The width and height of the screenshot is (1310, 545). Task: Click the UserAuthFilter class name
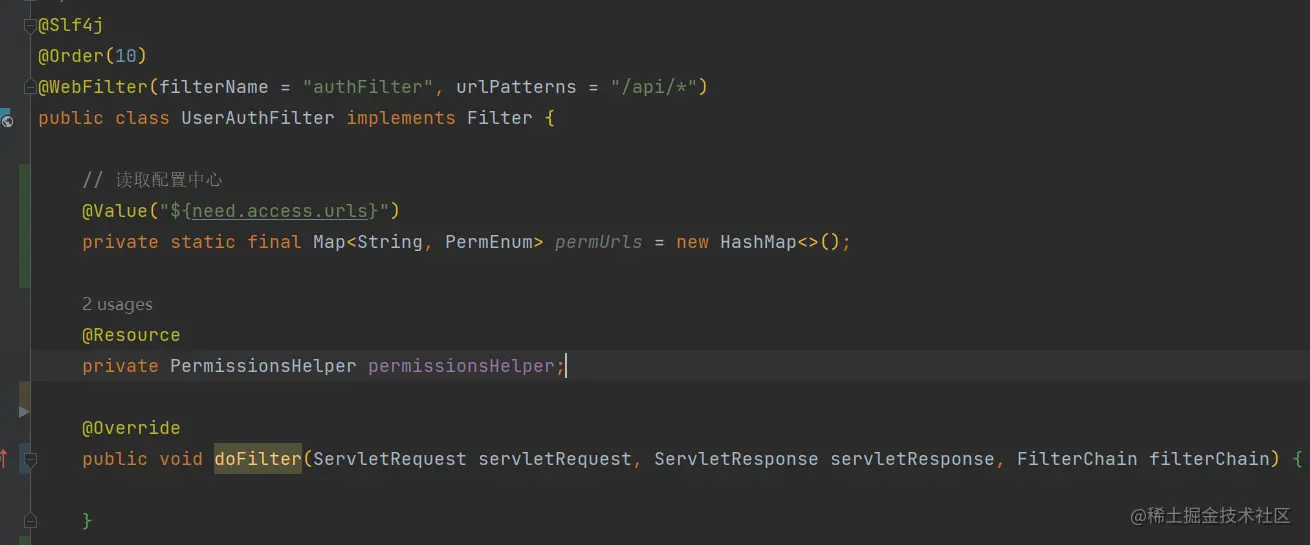click(x=257, y=118)
